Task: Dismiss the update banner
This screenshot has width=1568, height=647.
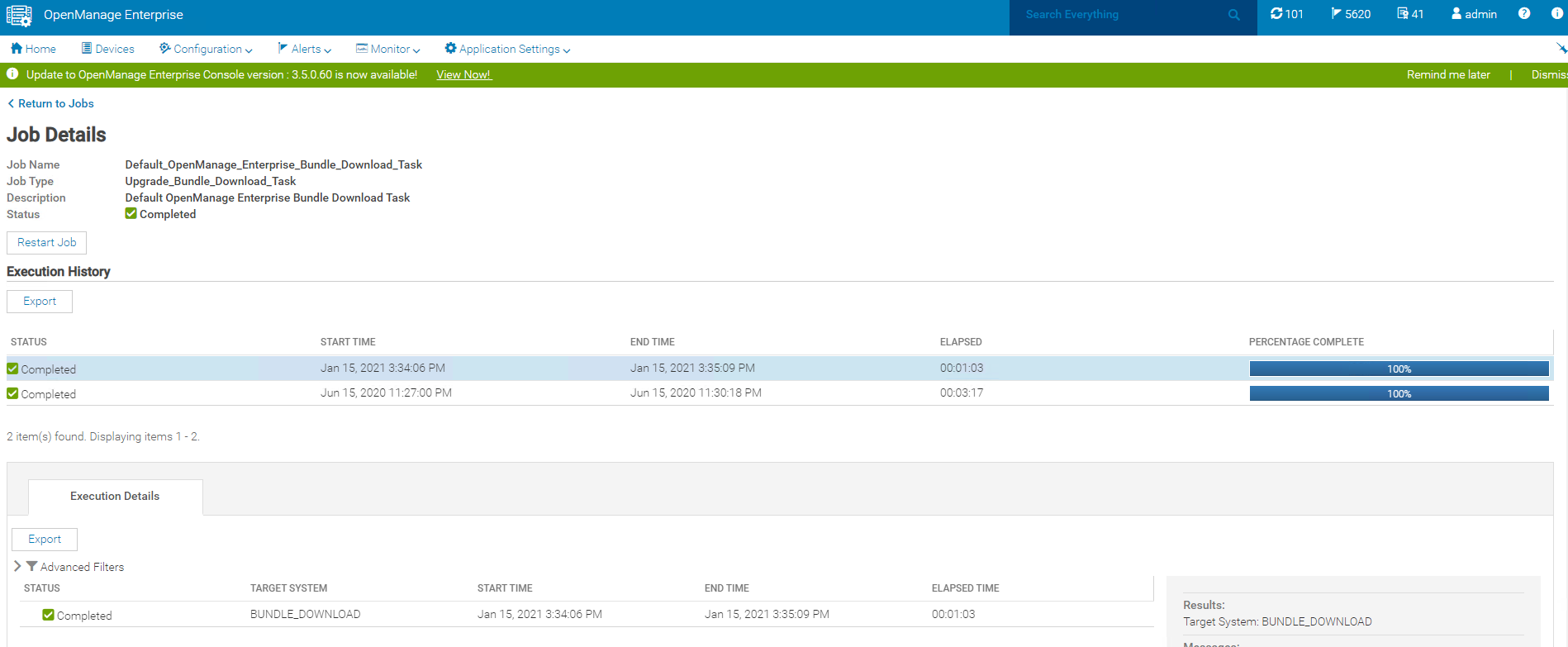Action: [x=1549, y=74]
